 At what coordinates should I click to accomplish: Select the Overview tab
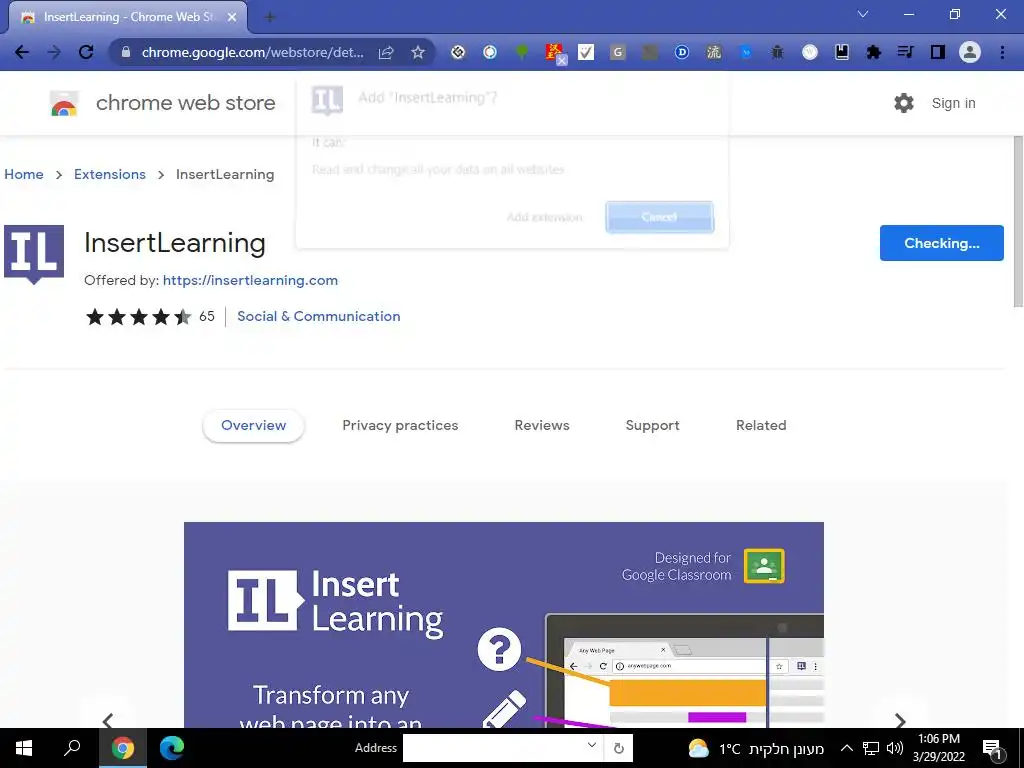pos(253,425)
